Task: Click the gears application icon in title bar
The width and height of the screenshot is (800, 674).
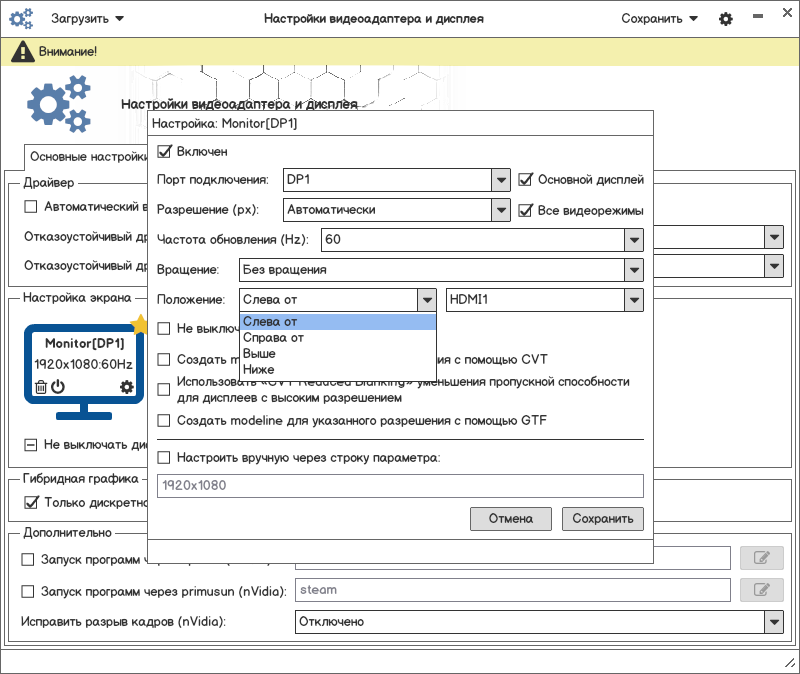Action: point(21,18)
